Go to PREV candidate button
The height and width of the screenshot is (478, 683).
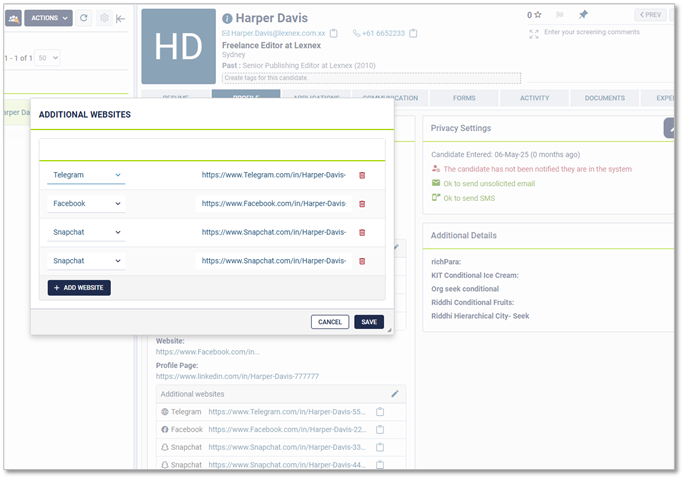pyautogui.click(x=650, y=15)
